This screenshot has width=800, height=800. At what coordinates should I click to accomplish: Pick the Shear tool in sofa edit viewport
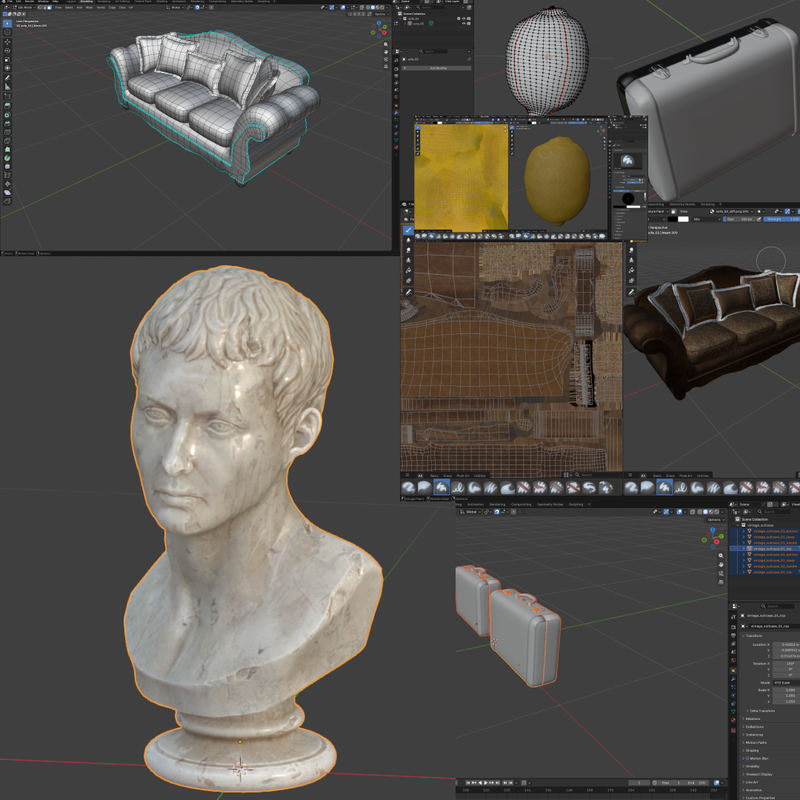pyautogui.click(x=7, y=192)
